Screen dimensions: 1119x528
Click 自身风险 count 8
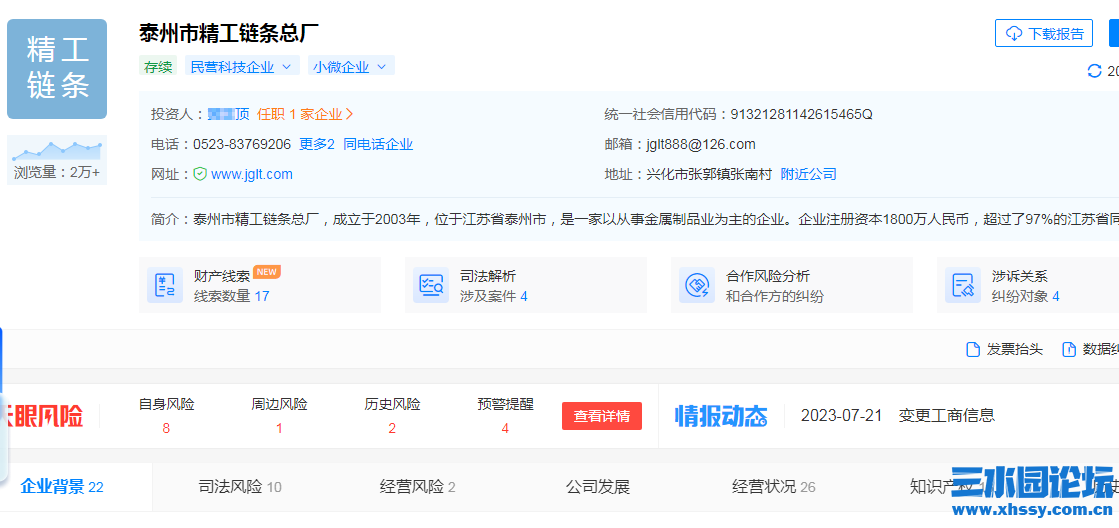tap(166, 429)
